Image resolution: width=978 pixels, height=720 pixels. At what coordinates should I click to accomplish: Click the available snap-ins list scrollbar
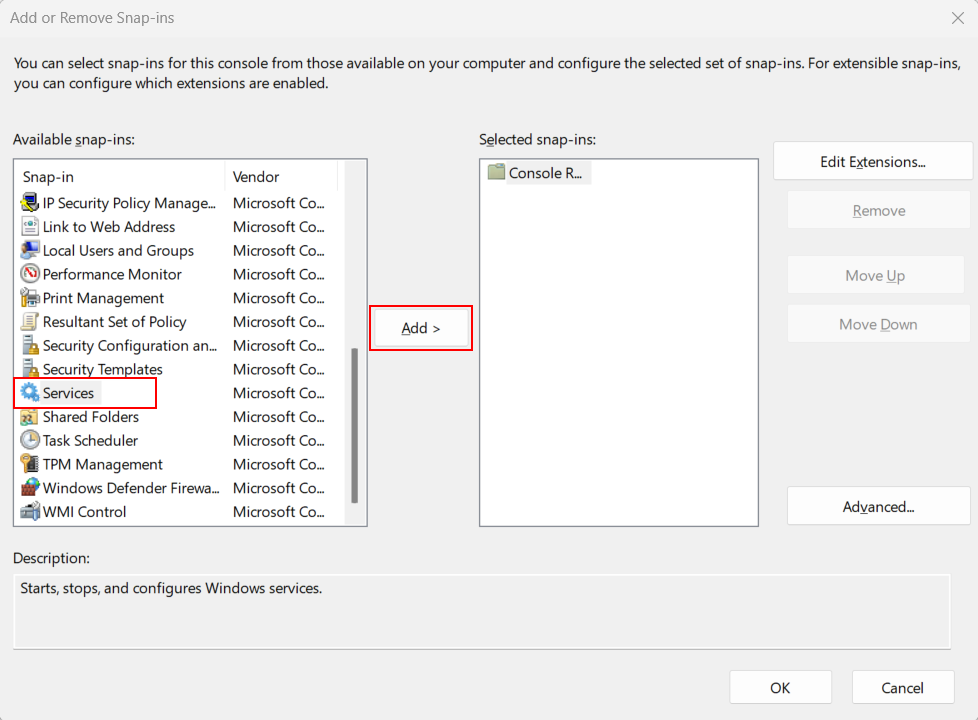[x=355, y=426]
